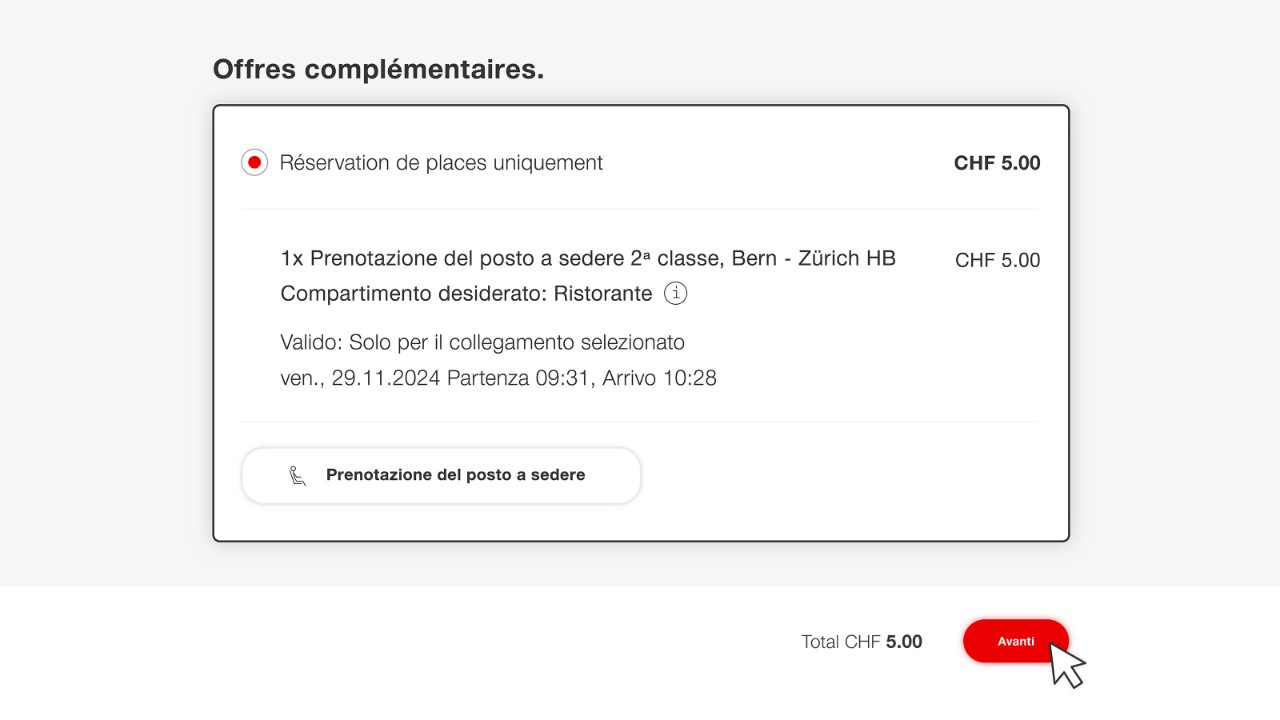Click the Avanti arrow button

click(1015, 641)
